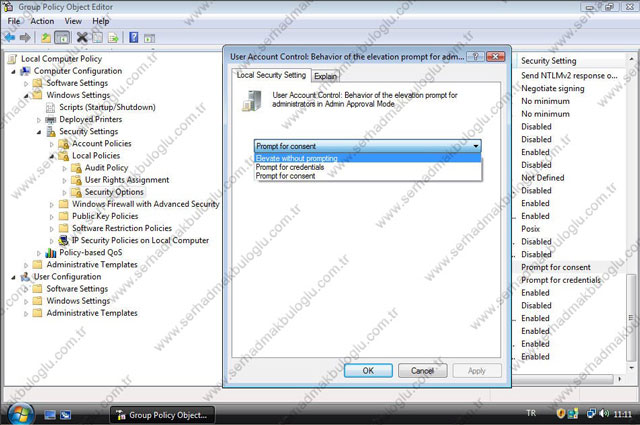This screenshot has width=640, height=425.
Task: Expand the Account Policies tree node
Action: coord(52,144)
